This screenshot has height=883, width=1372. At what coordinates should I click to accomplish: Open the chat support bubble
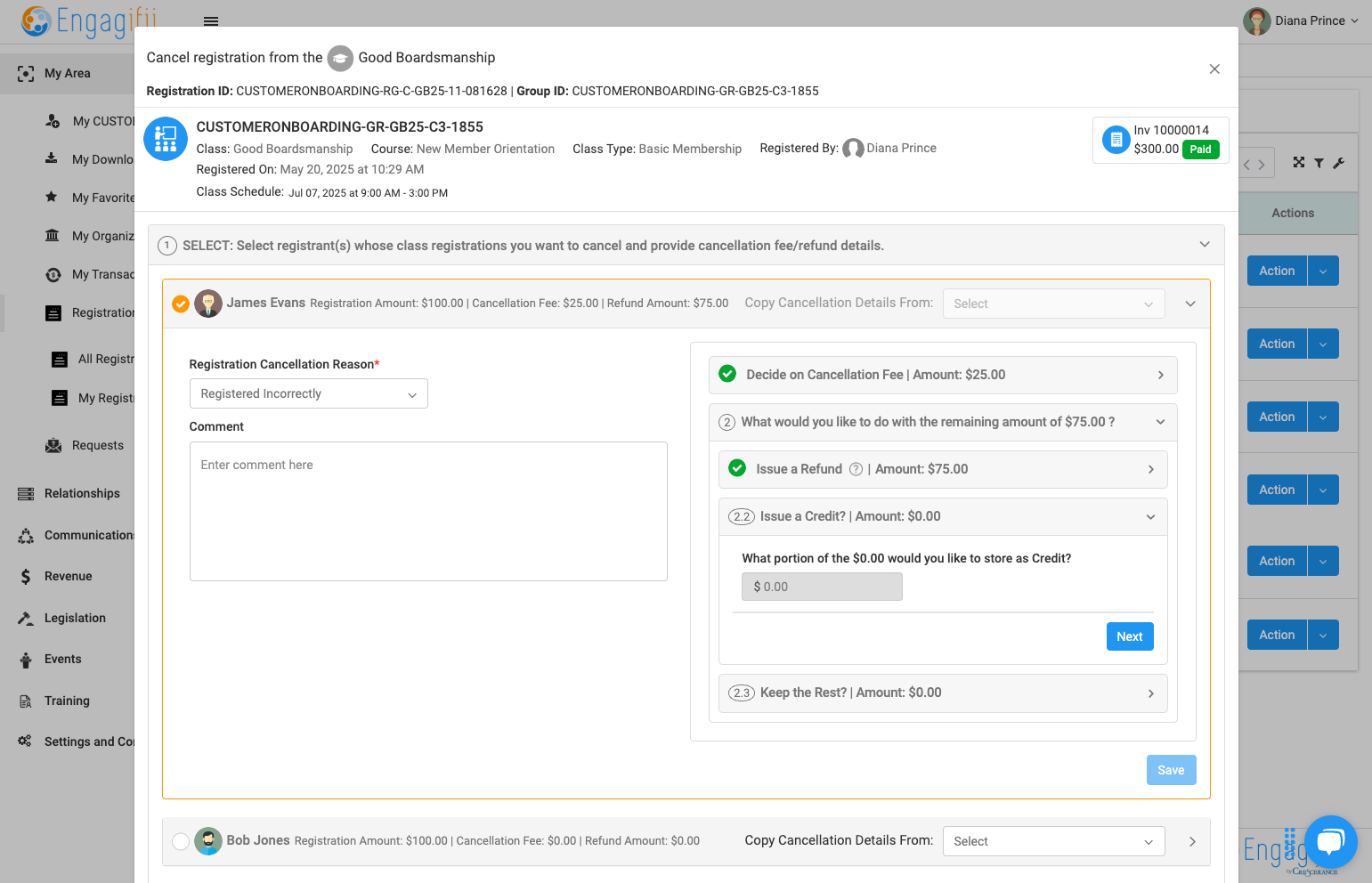click(x=1330, y=841)
